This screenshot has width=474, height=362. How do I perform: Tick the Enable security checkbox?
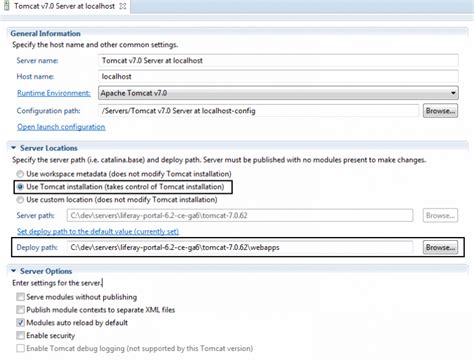coord(20,335)
